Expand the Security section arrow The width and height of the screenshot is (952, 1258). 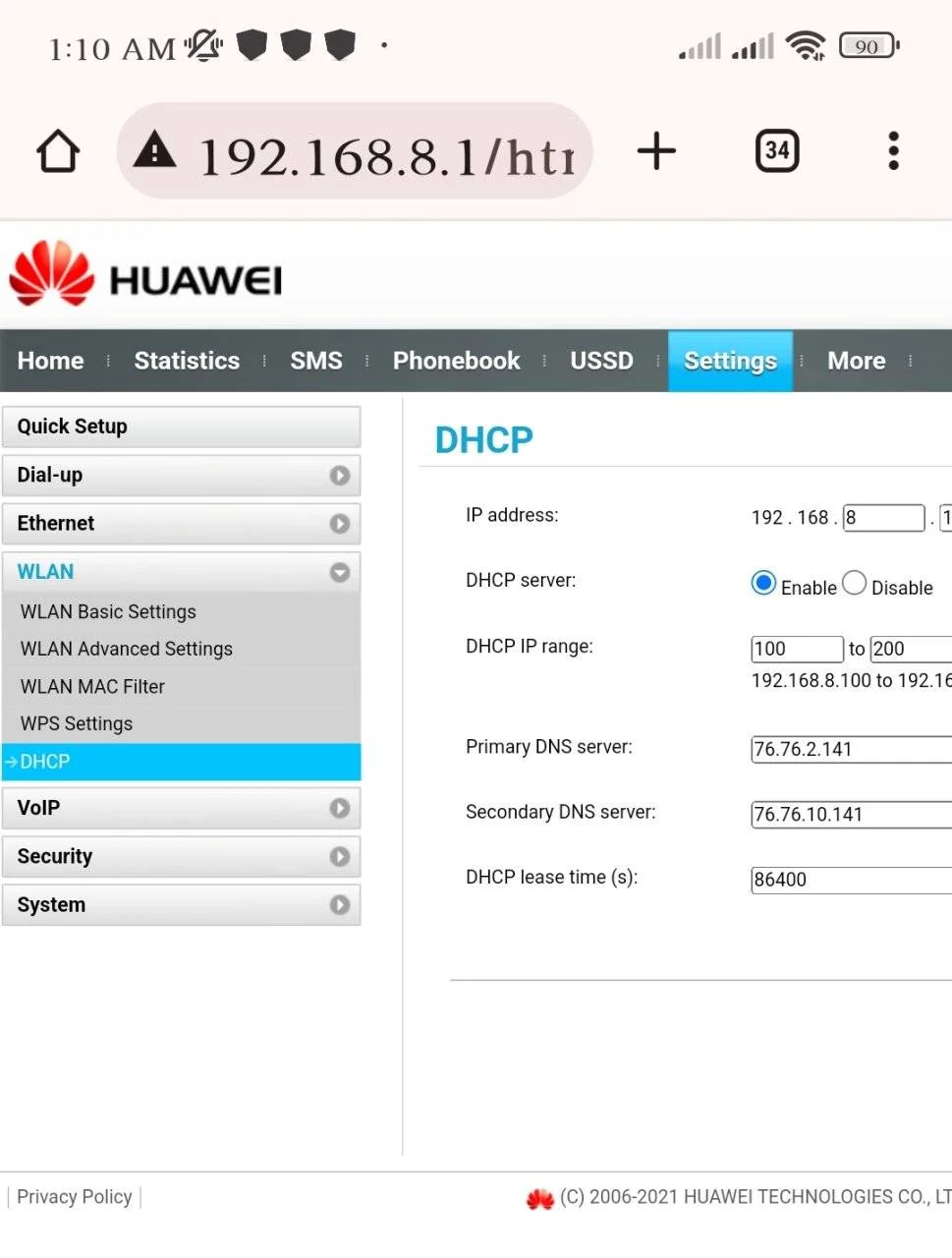[340, 857]
